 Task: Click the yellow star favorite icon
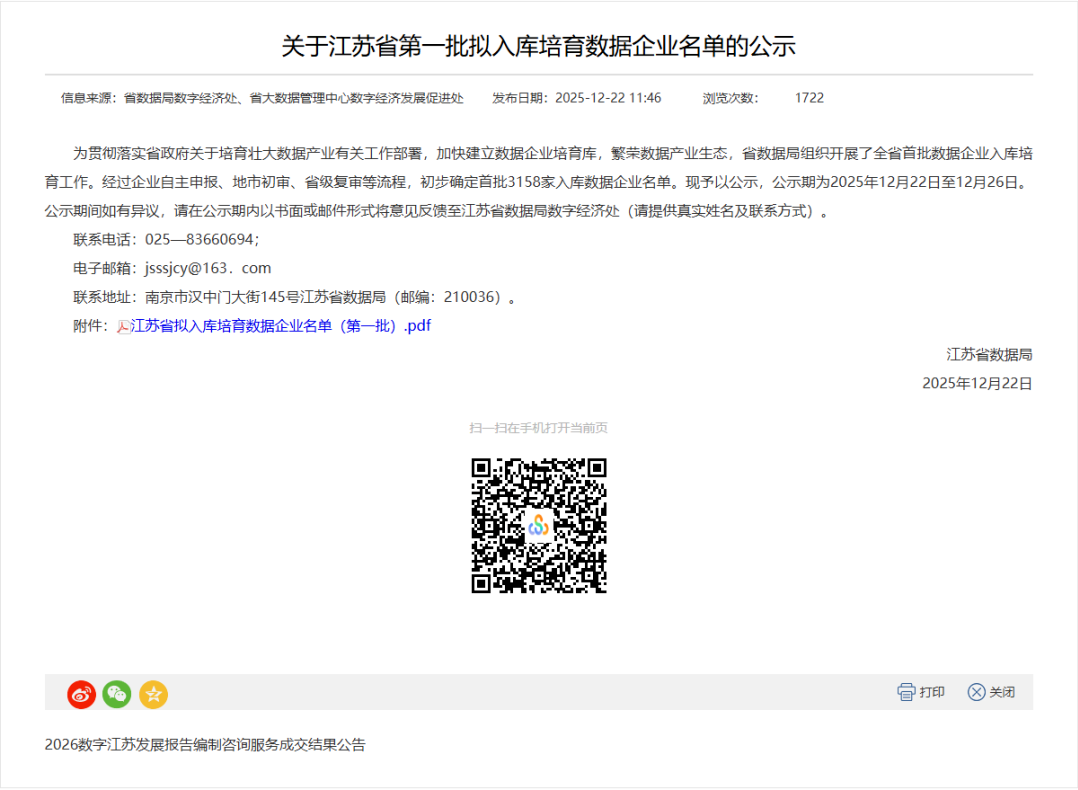click(153, 694)
